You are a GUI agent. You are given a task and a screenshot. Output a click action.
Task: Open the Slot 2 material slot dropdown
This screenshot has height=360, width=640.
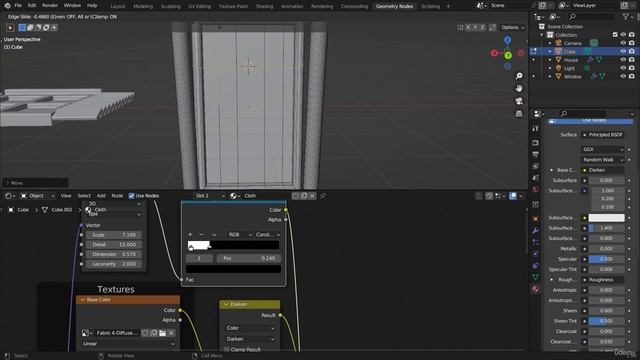tap(210, 196)
